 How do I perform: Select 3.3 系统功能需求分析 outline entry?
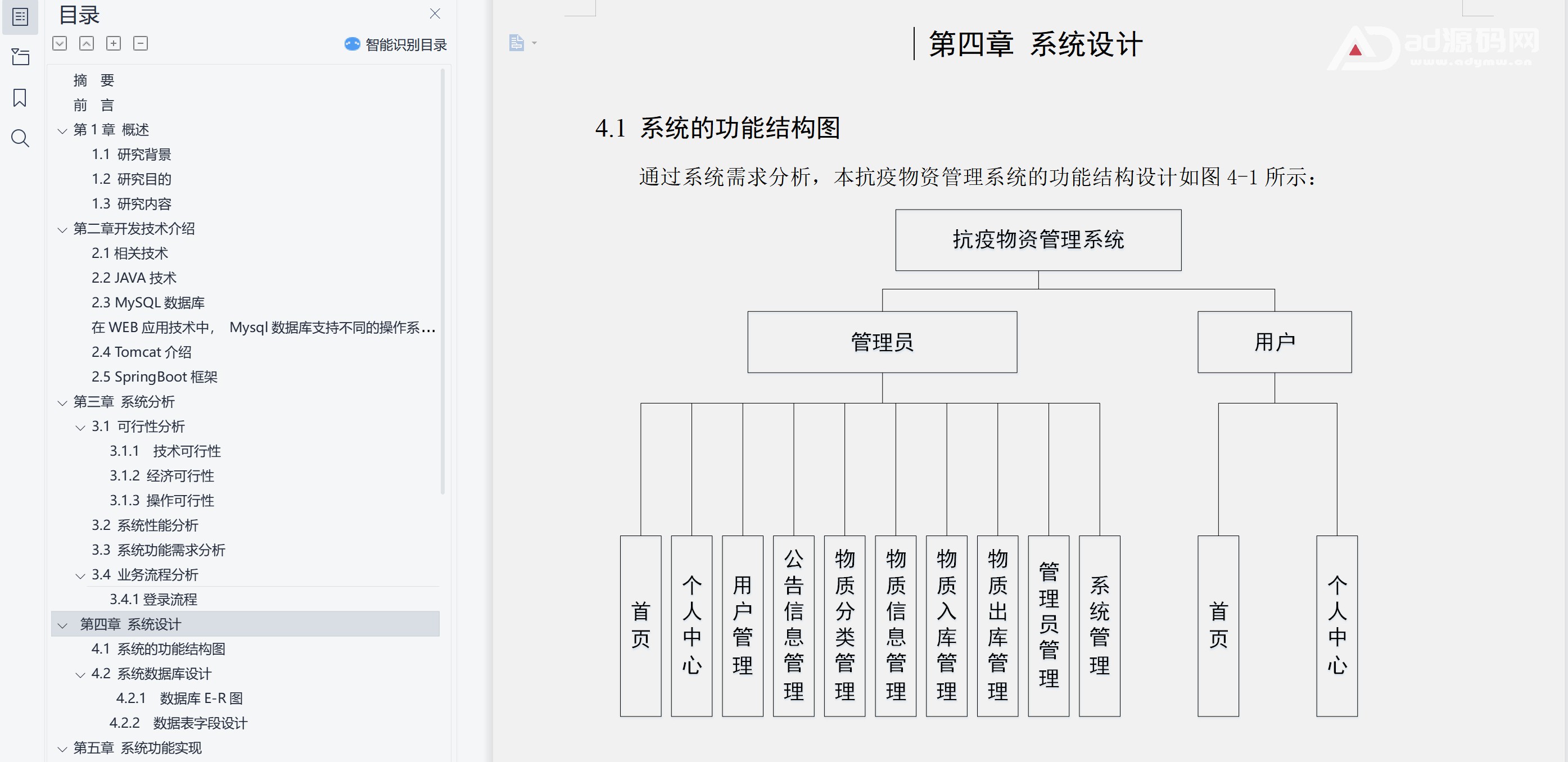coord(158,550)
